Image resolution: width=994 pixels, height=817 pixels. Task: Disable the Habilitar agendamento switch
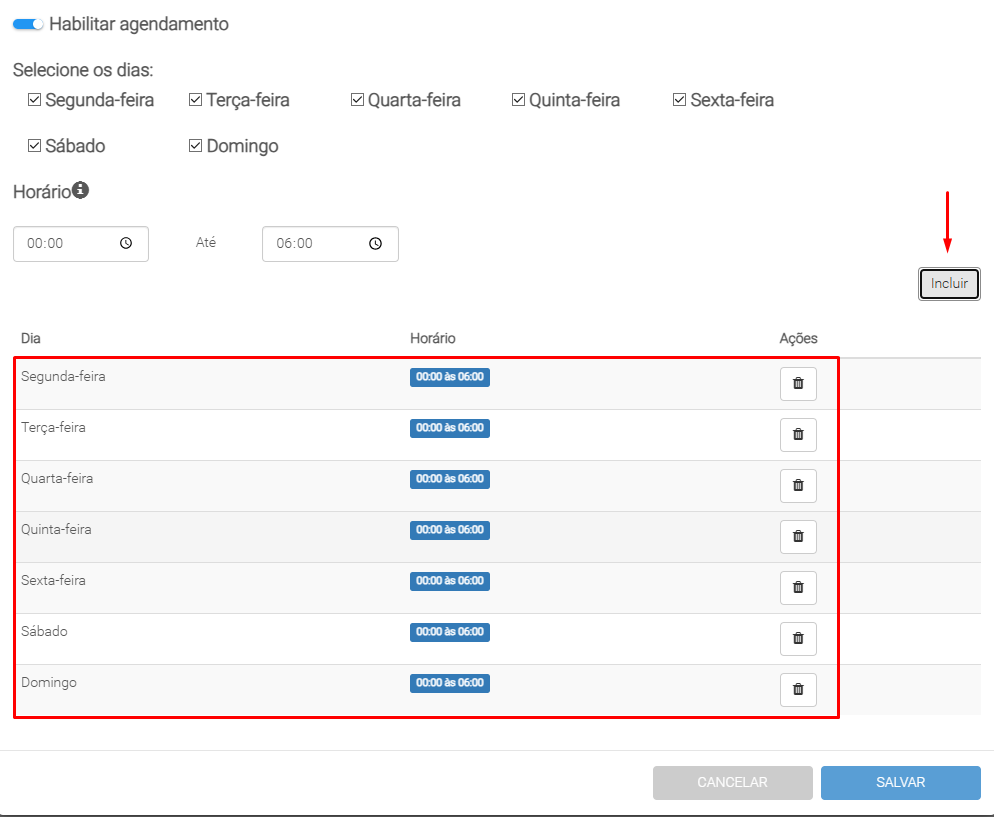tap(28, 24)
